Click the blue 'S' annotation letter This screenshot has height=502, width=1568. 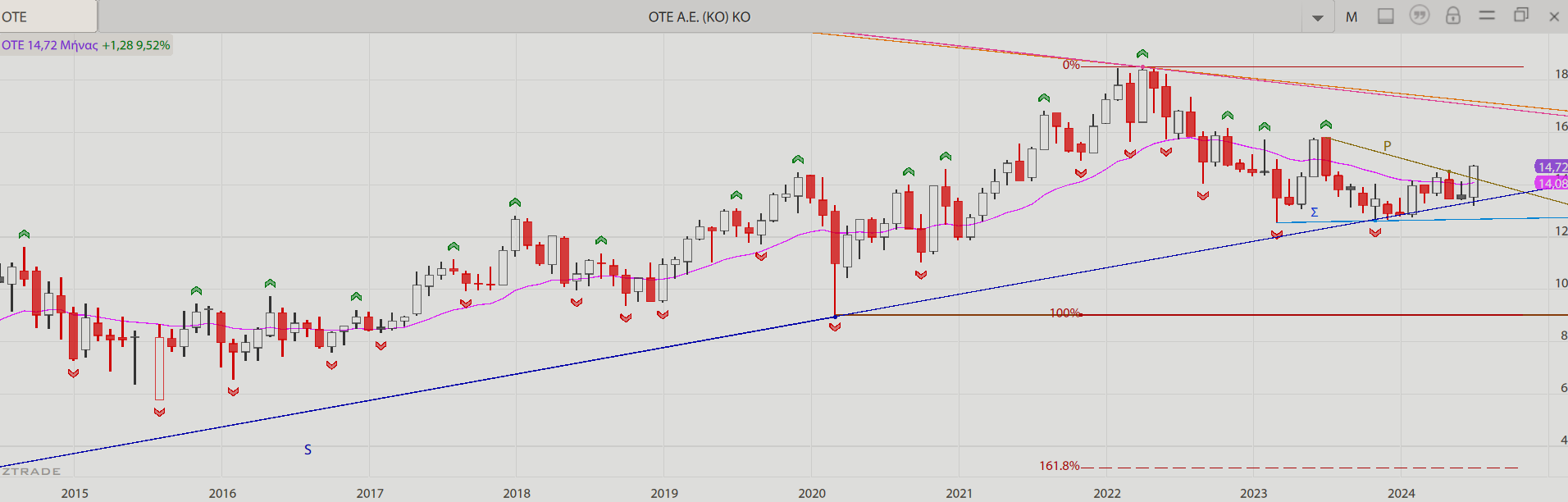pos(308,450)
